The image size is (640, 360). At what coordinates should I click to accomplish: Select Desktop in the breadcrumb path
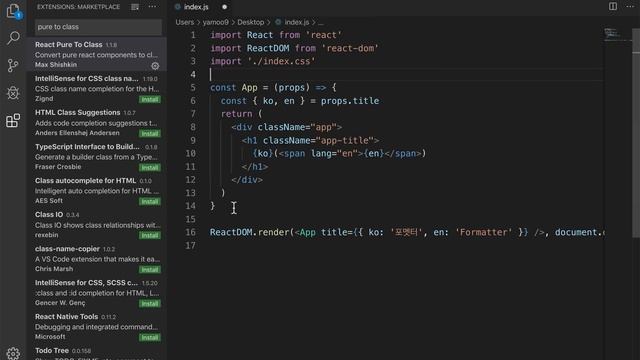click(x=251, y=22)
